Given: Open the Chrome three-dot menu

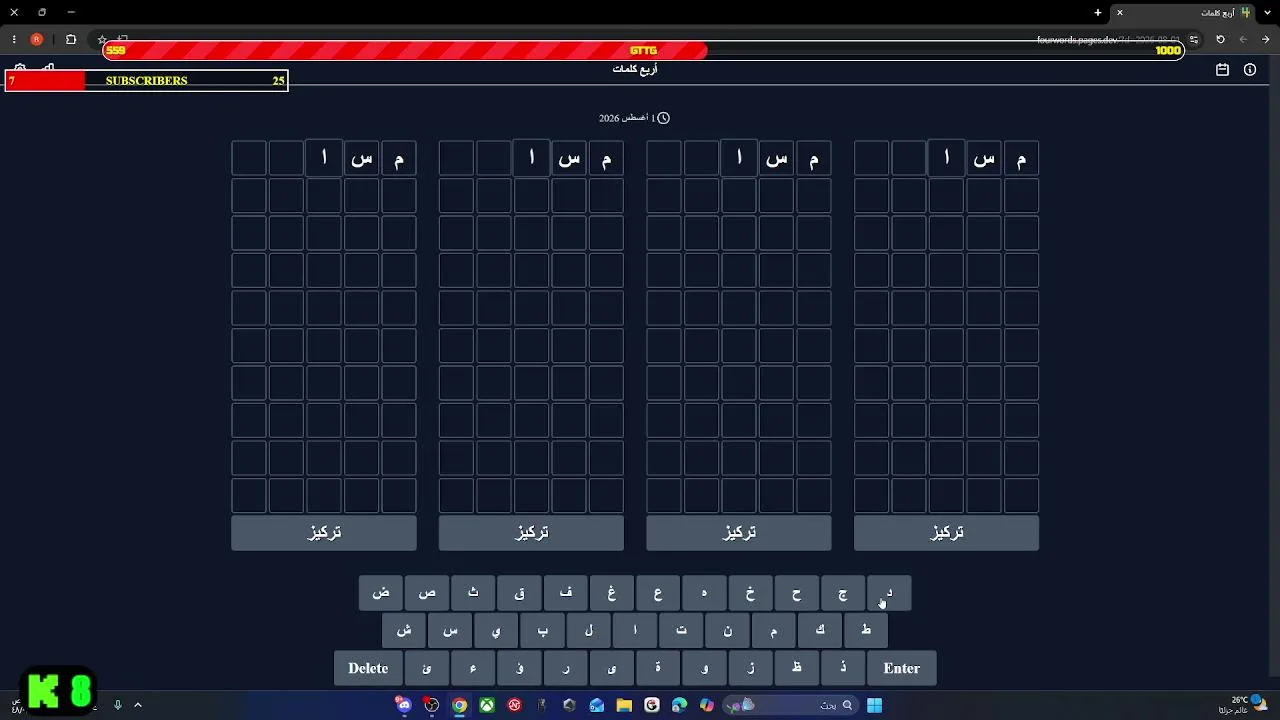Looking at the screenshot, I should (x=14, y=39).
